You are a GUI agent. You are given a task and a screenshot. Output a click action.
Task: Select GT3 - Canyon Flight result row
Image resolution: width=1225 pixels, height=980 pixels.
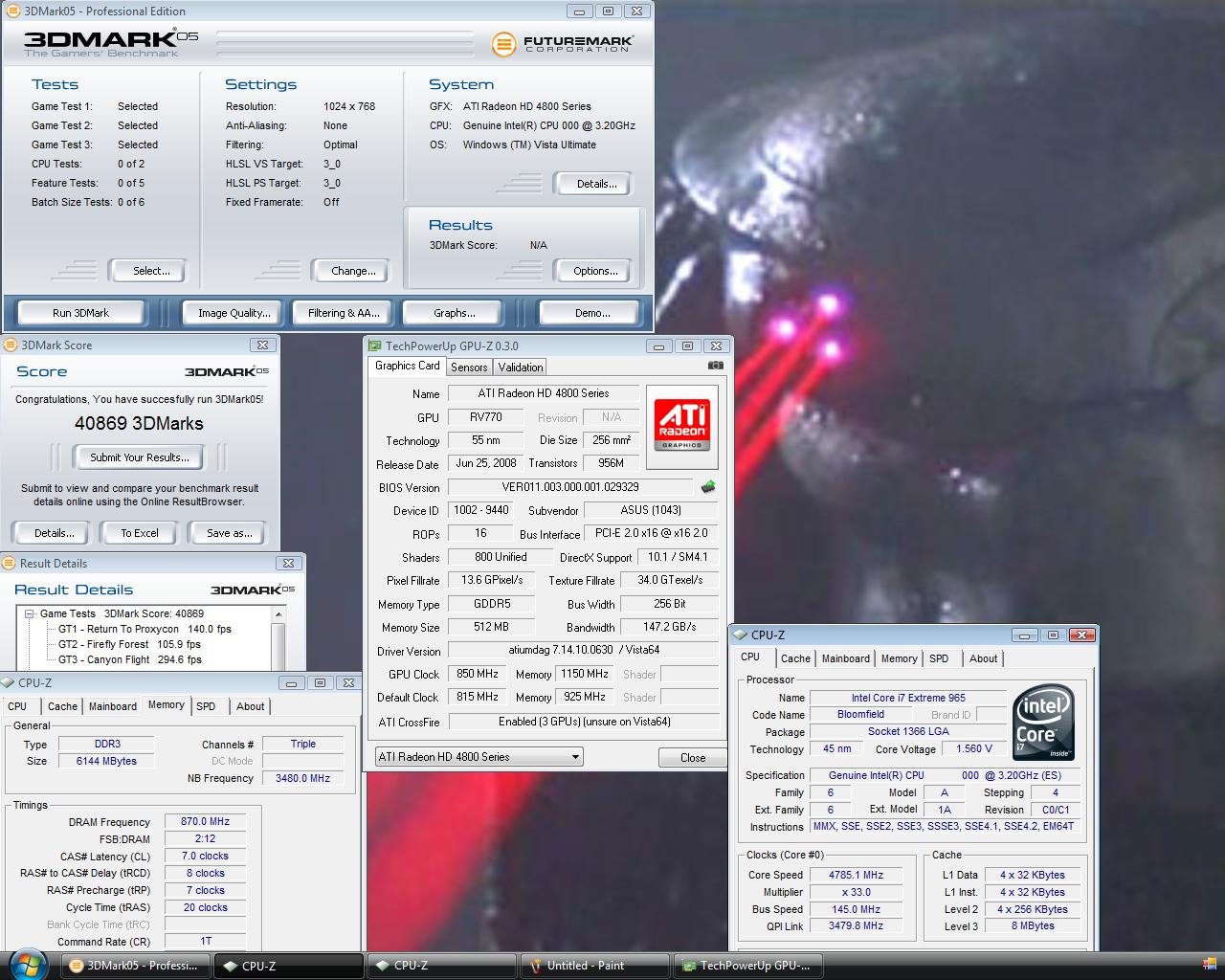130,659
